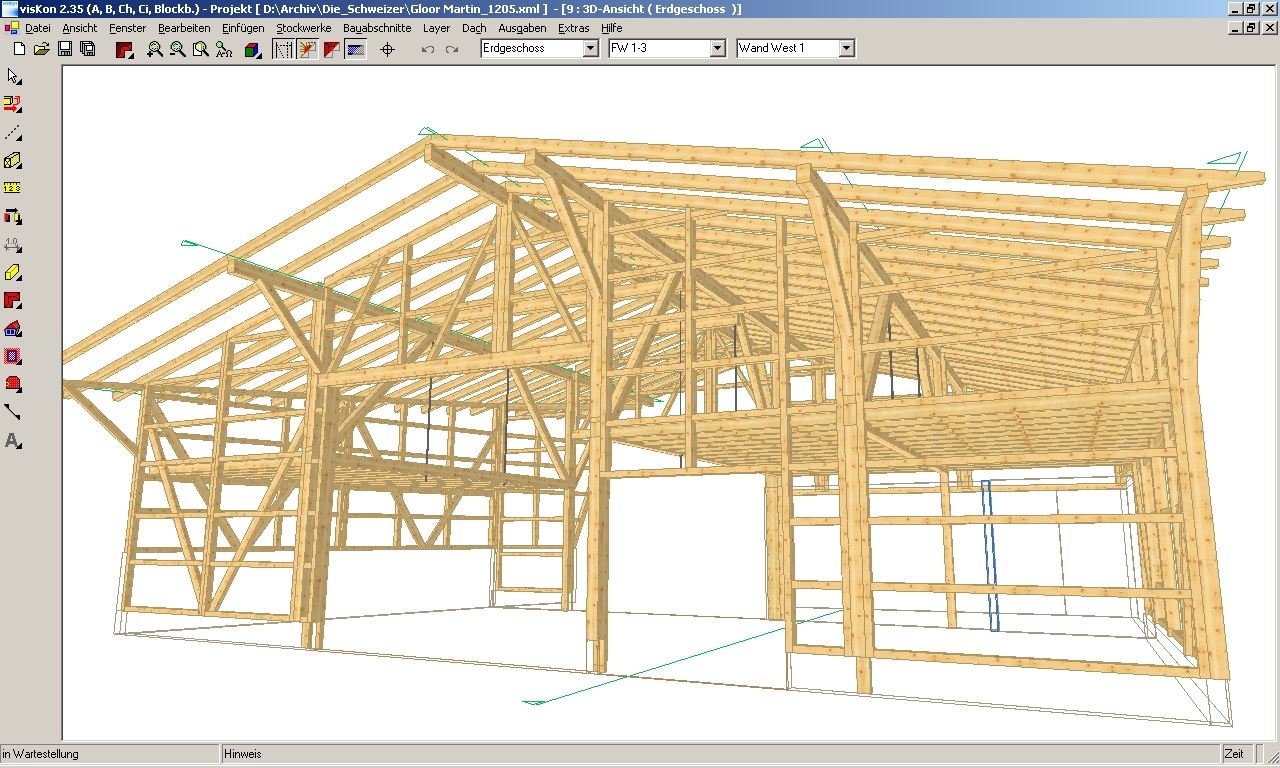Pick the house roof tool in sidebar
Screen dimensions: 1280x768
13,329
